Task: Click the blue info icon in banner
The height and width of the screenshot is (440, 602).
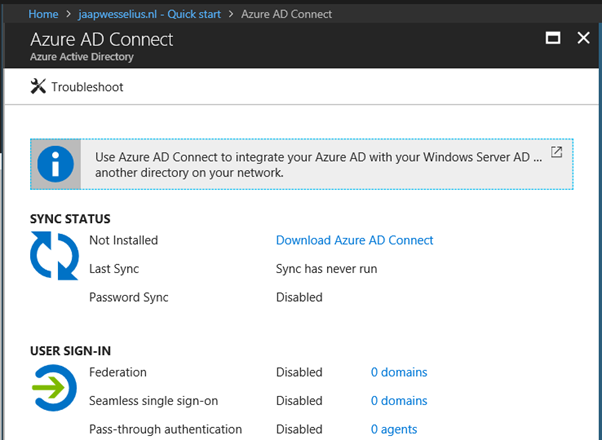Action: [x=58, y=164]
